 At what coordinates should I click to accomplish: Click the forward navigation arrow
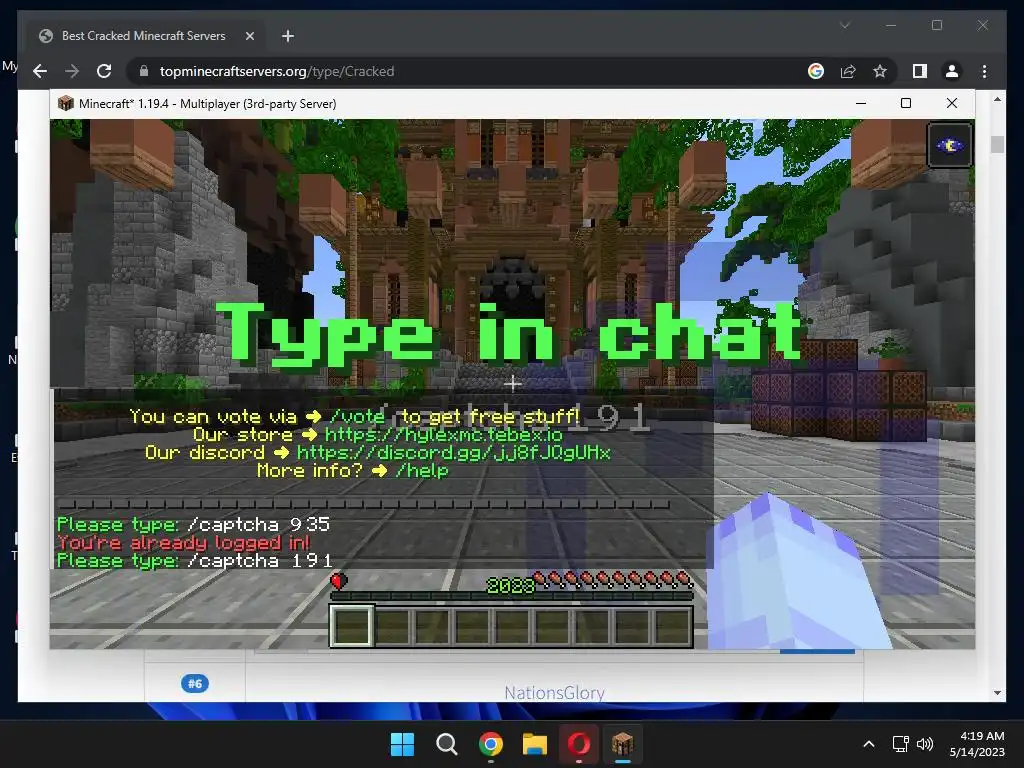click(x=72, y=71)
